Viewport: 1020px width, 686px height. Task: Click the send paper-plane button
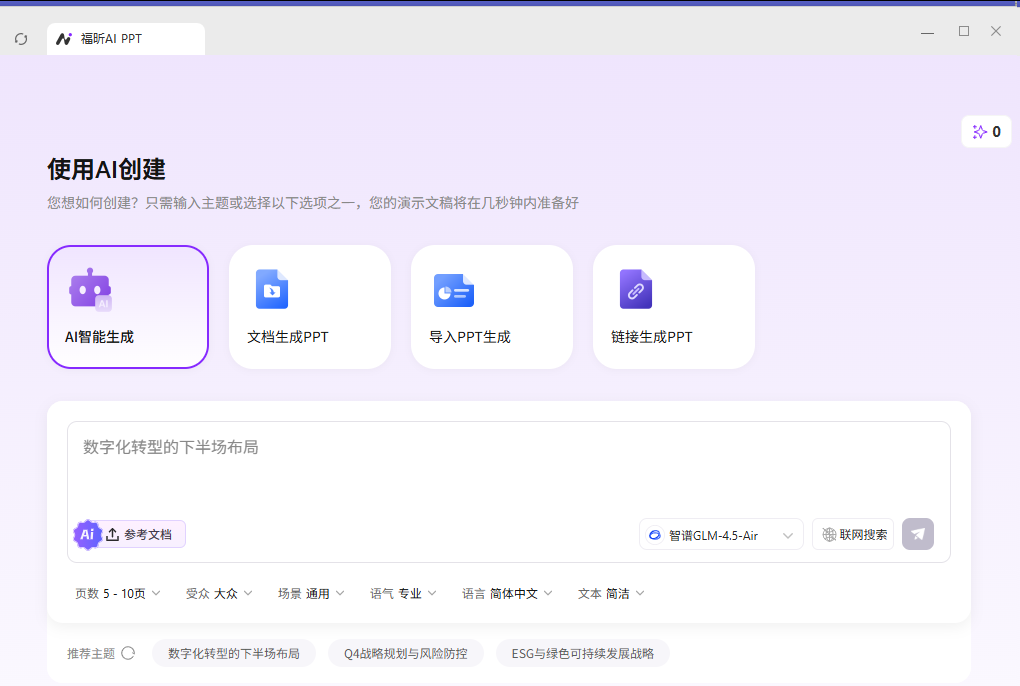point(917,534)
